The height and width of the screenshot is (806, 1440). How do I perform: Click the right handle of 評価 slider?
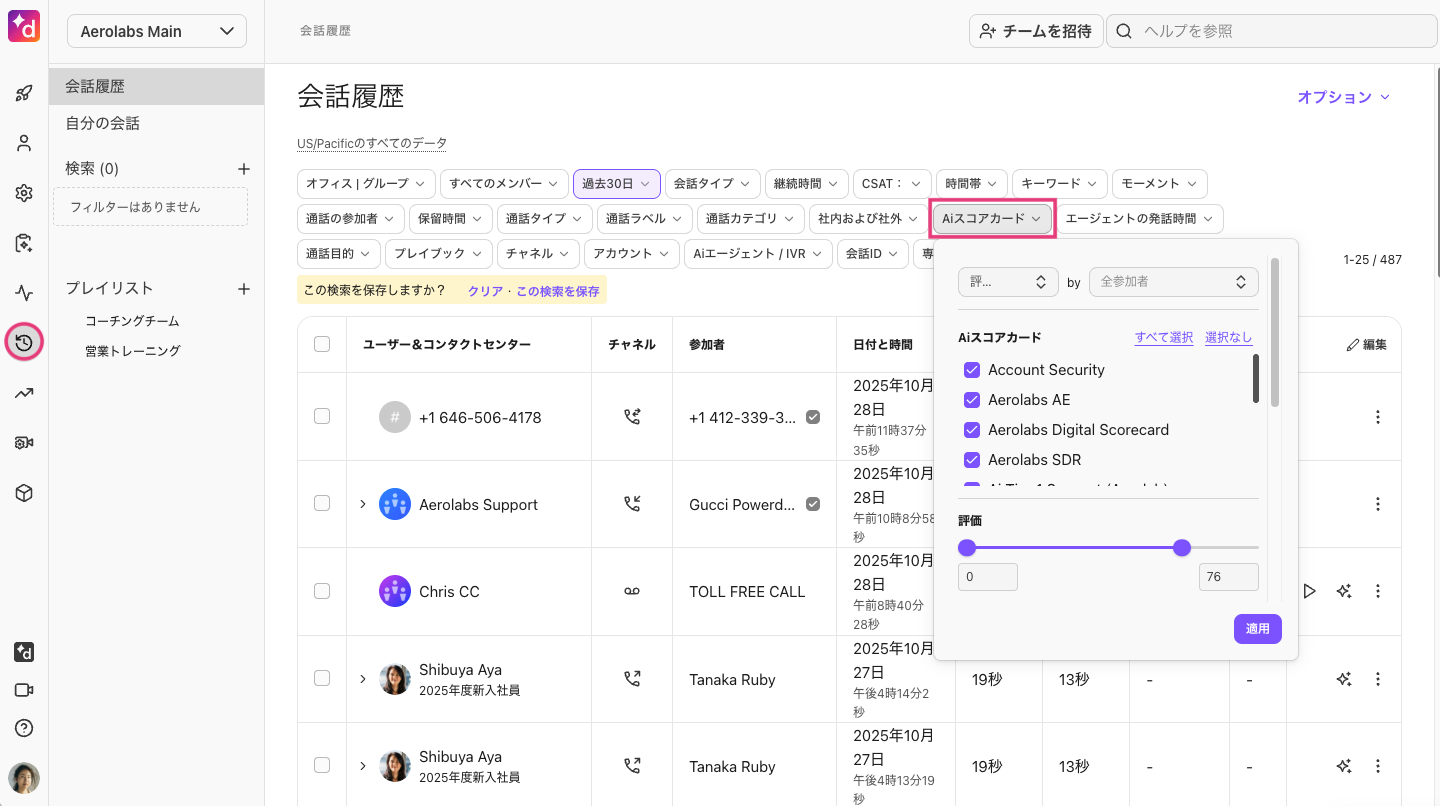click(1182, 547)
